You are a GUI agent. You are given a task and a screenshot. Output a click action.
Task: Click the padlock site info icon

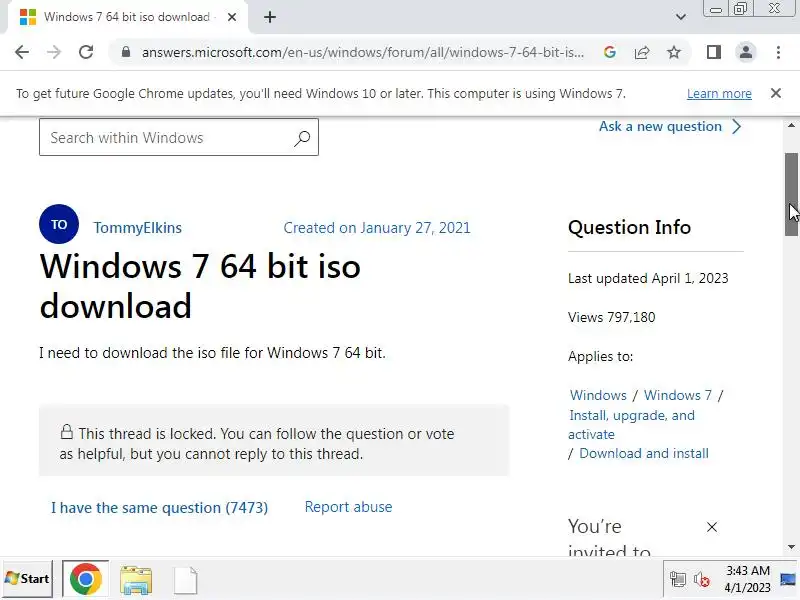pos(126,52)
